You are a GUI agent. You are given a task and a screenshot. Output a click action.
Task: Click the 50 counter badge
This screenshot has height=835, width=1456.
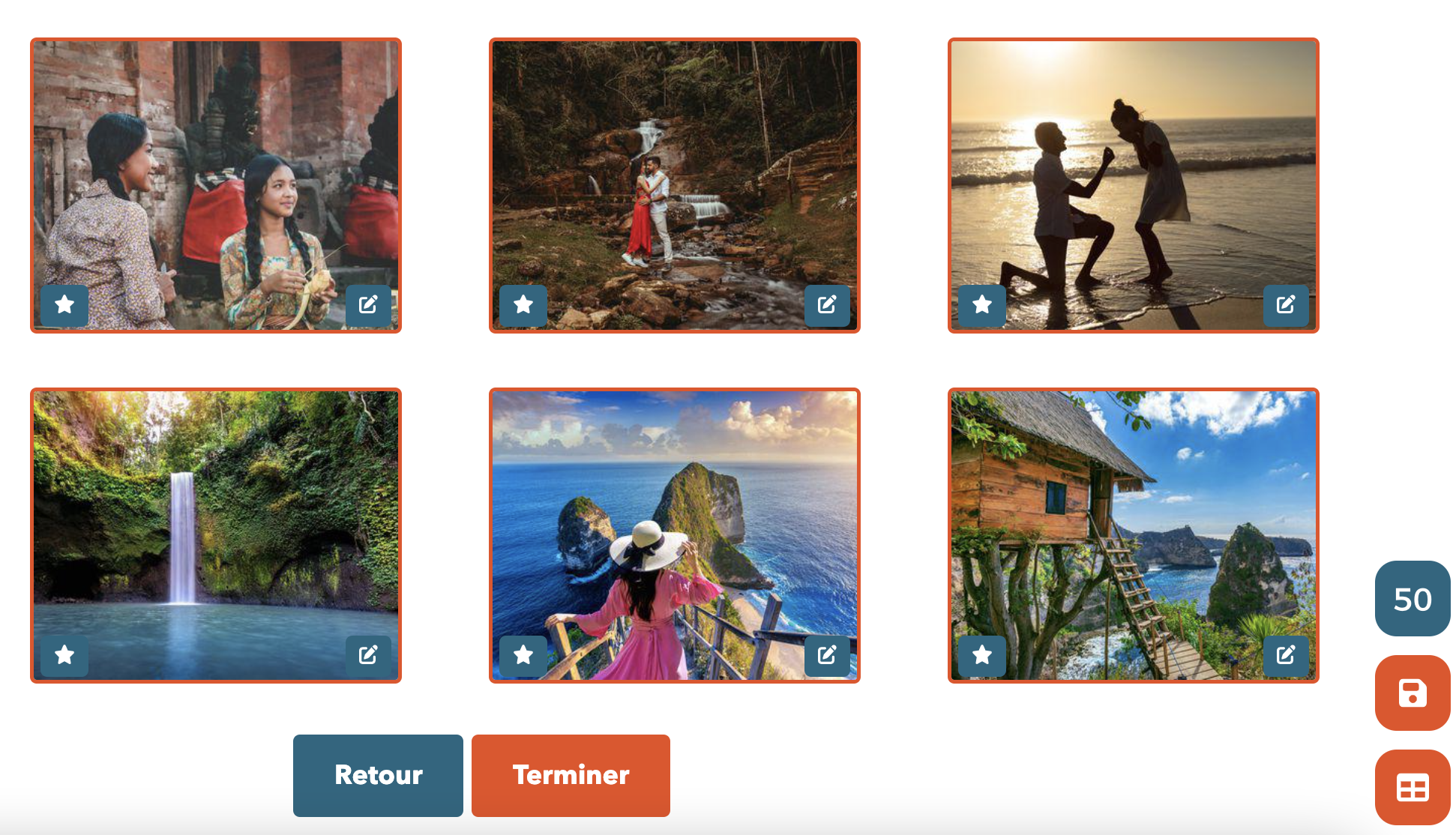coord(1413,598)
